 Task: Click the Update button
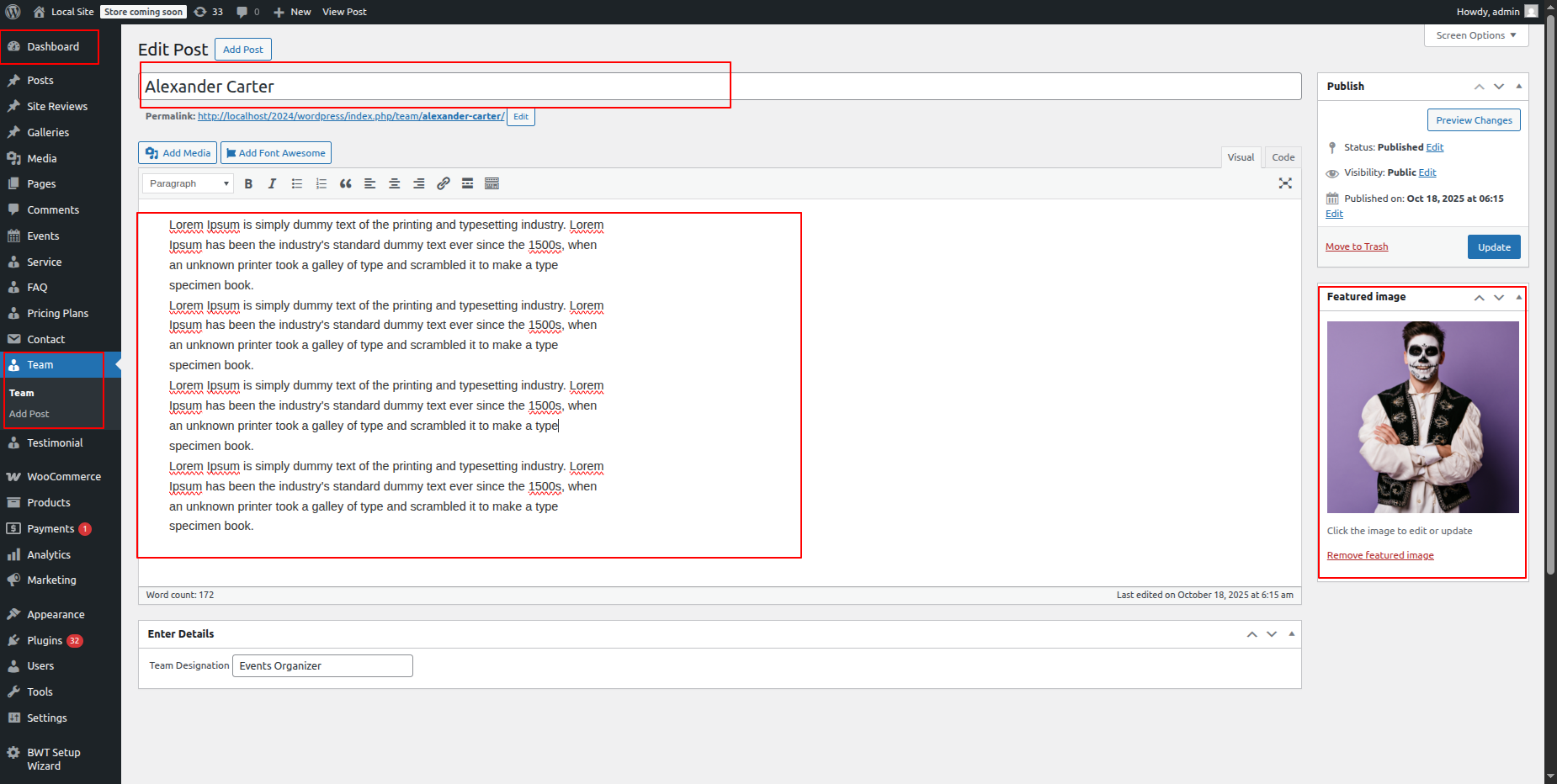[1493, 247]
